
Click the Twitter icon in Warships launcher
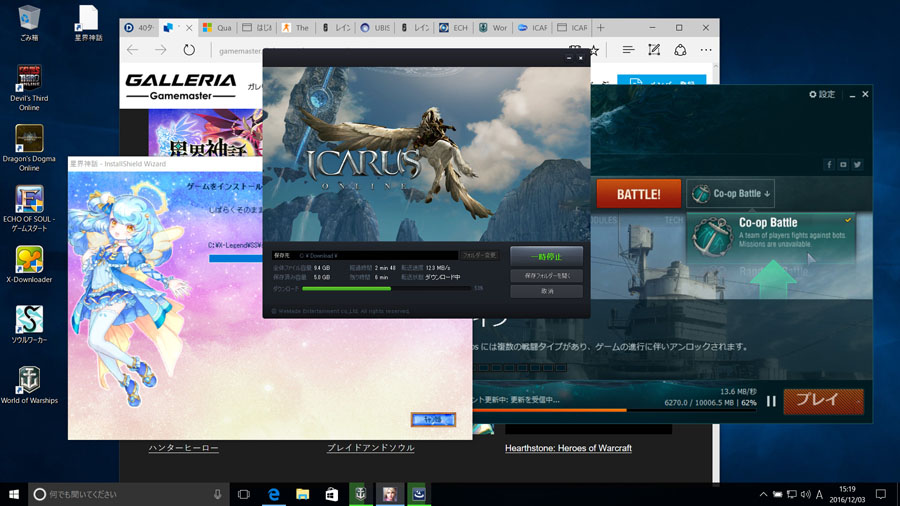(x=857, y=164)
